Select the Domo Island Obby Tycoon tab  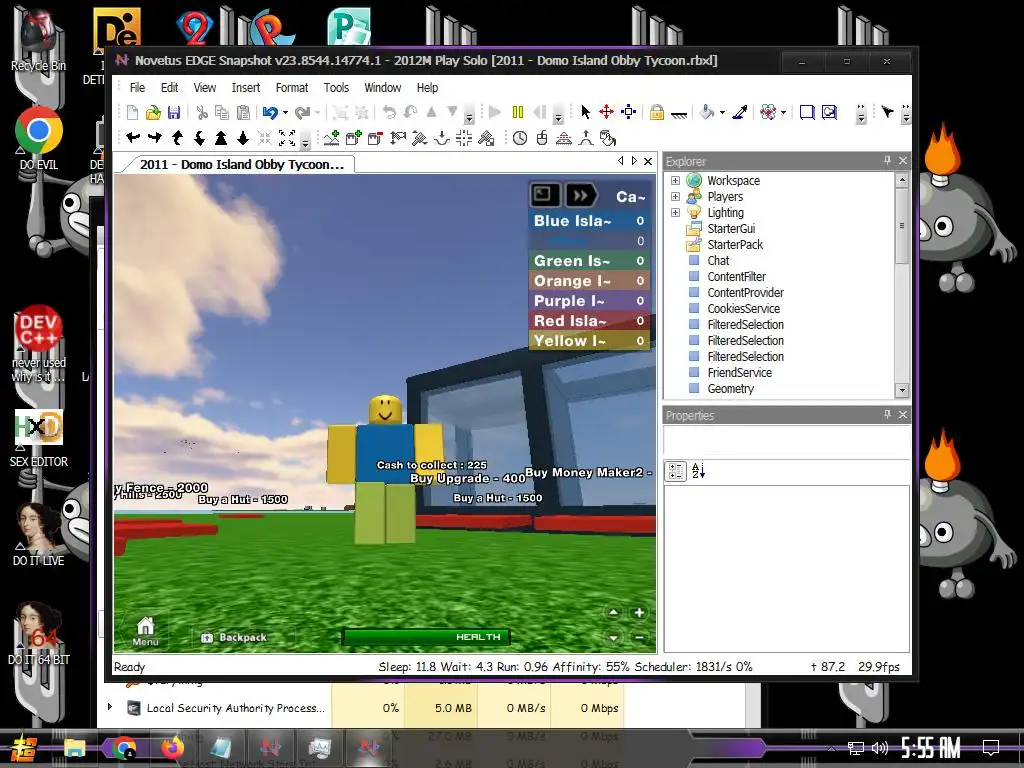pos(241,165)
